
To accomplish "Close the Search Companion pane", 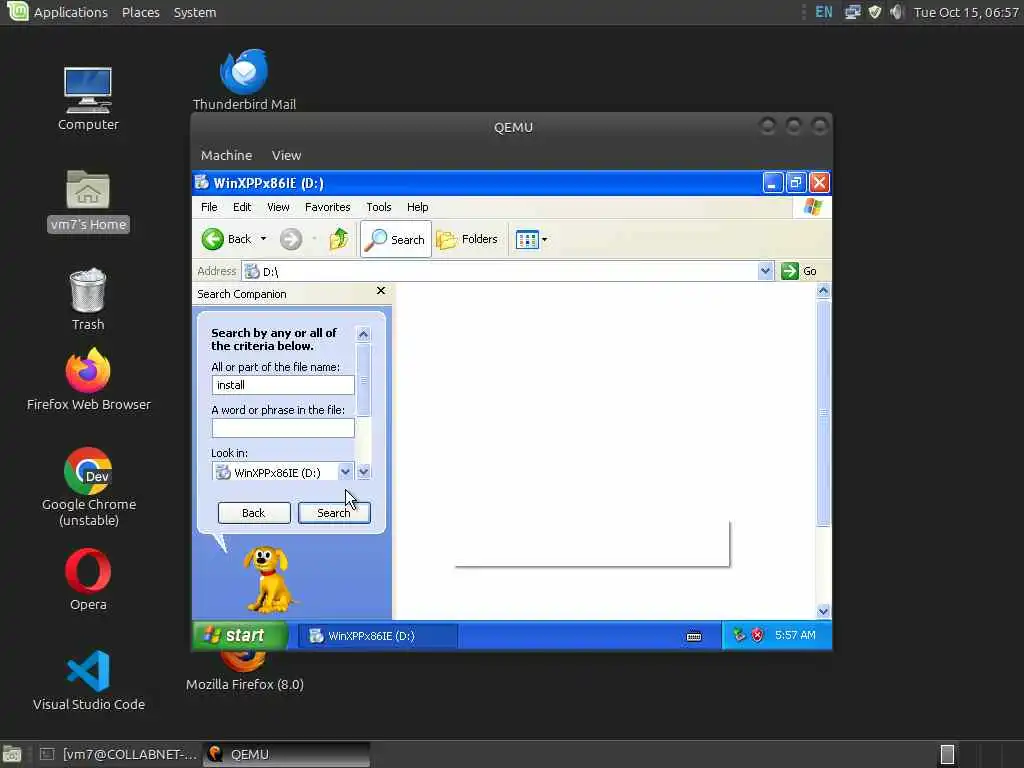I will (x=381, y=291).
